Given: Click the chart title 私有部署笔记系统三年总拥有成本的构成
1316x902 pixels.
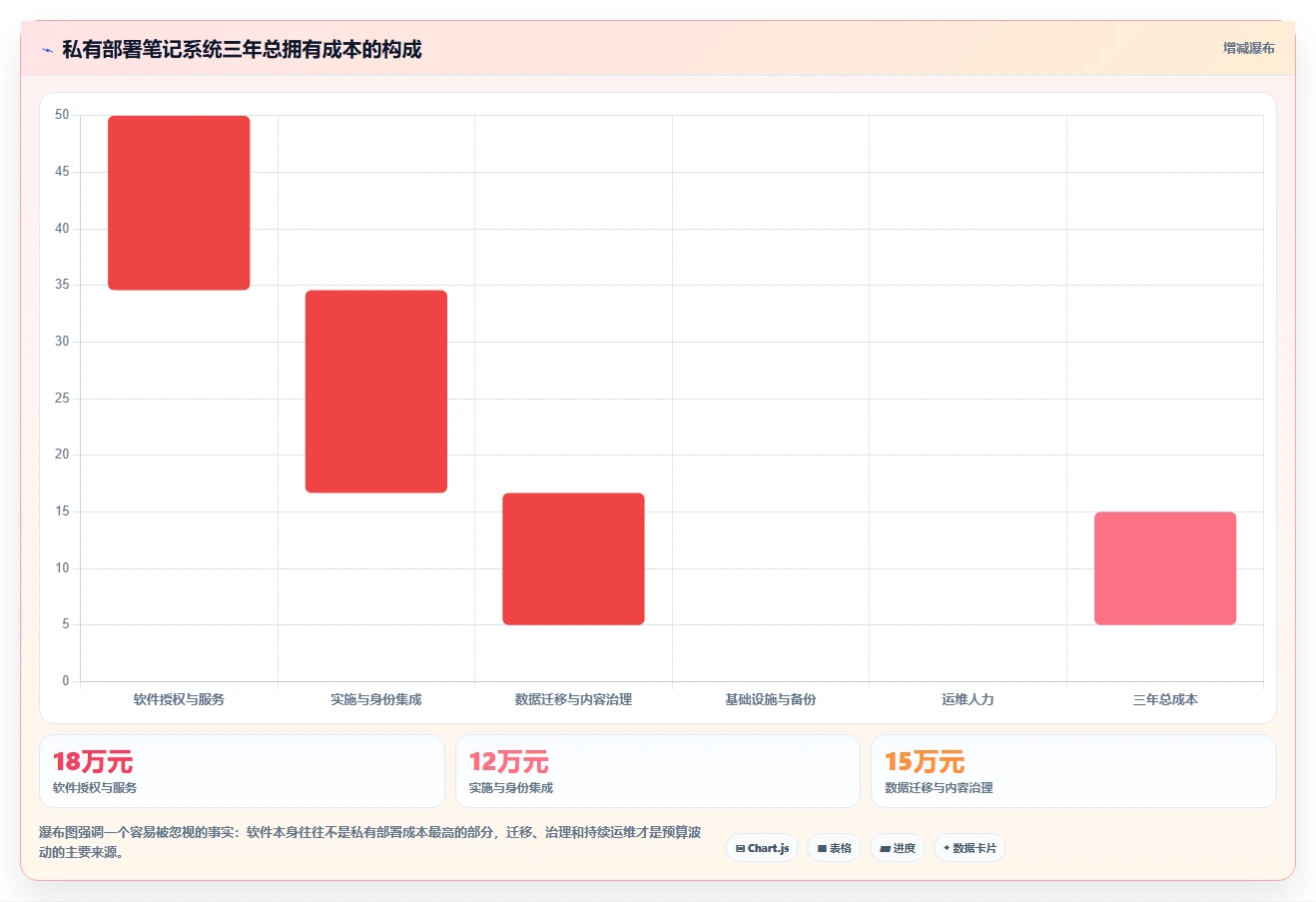Looking at the screenshot, I should pos(242,49).
